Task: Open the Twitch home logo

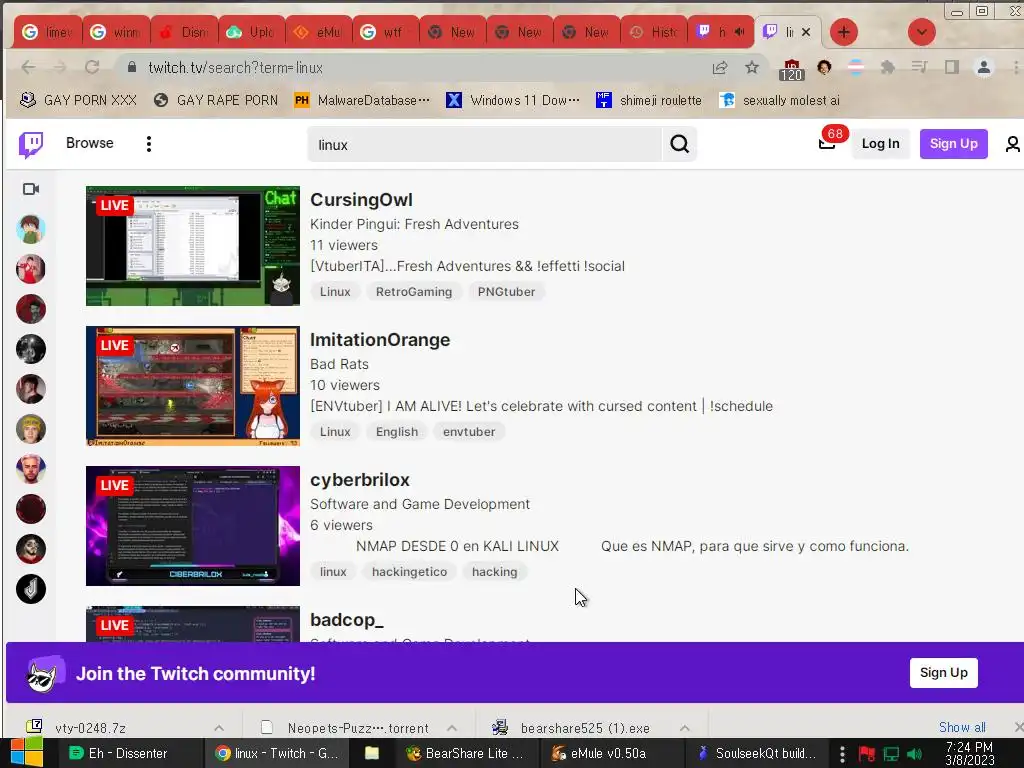Action: click(31, 144)
